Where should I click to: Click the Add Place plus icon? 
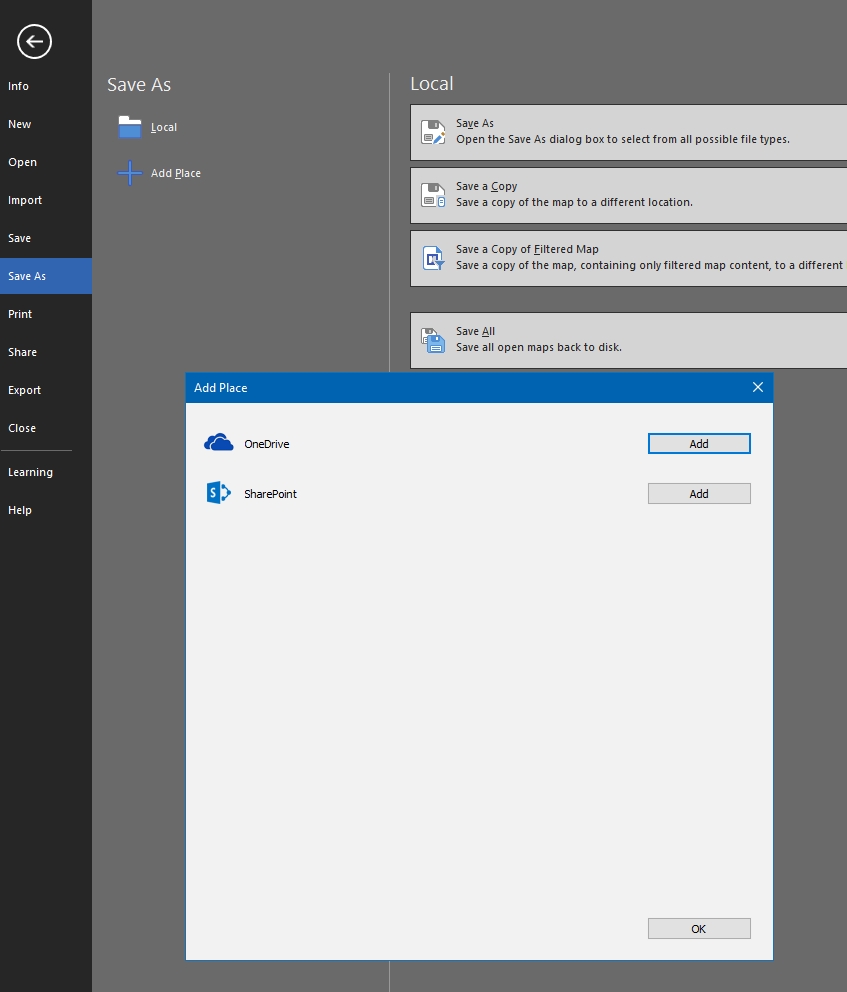130,173
